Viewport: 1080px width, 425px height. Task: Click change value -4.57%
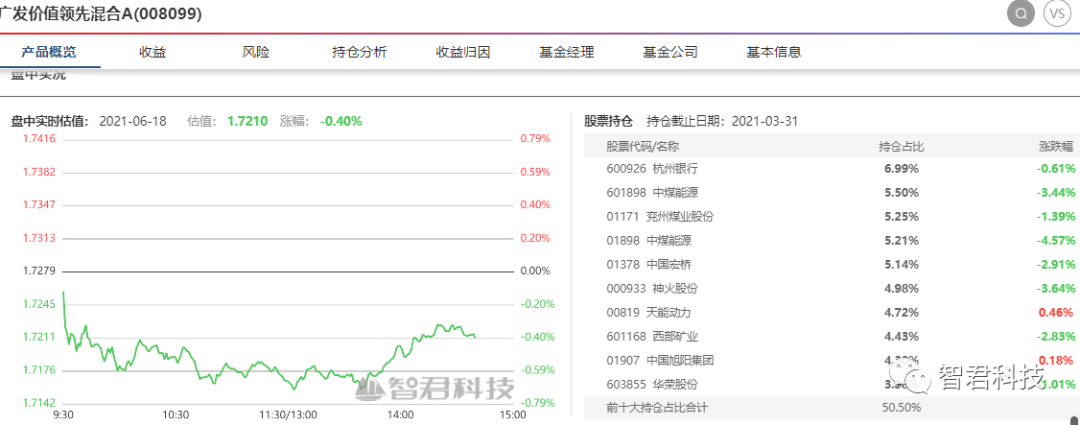tap(1055, 240)
